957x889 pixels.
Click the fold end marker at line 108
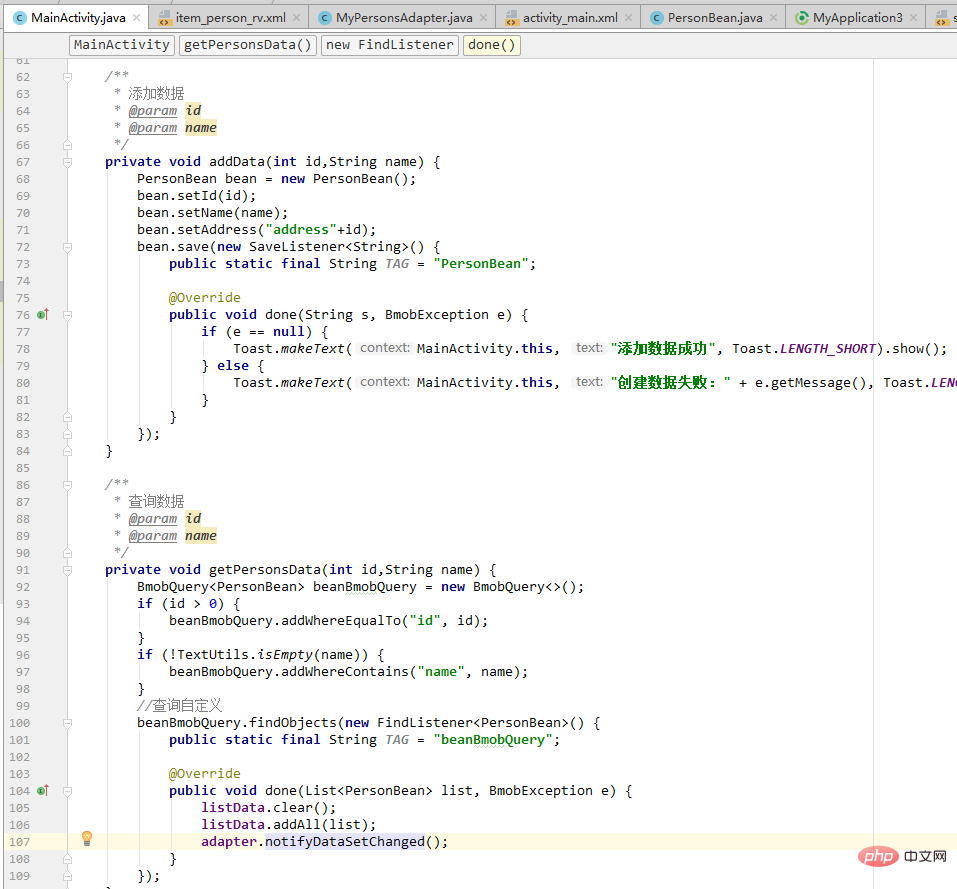click(x=68, y=858)
